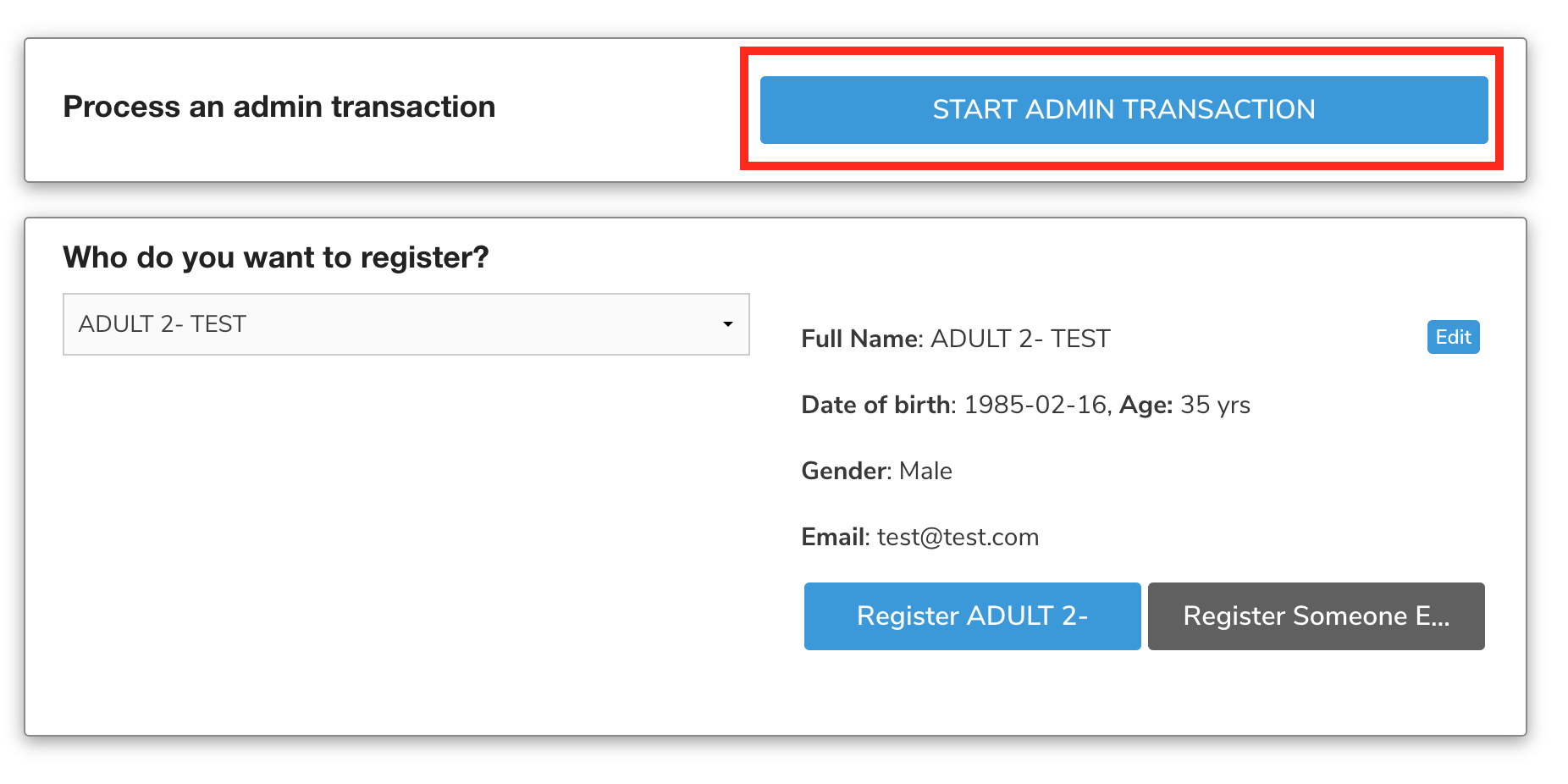
Task: Click the Process an admin transaction heading
Action: [279, 108]
